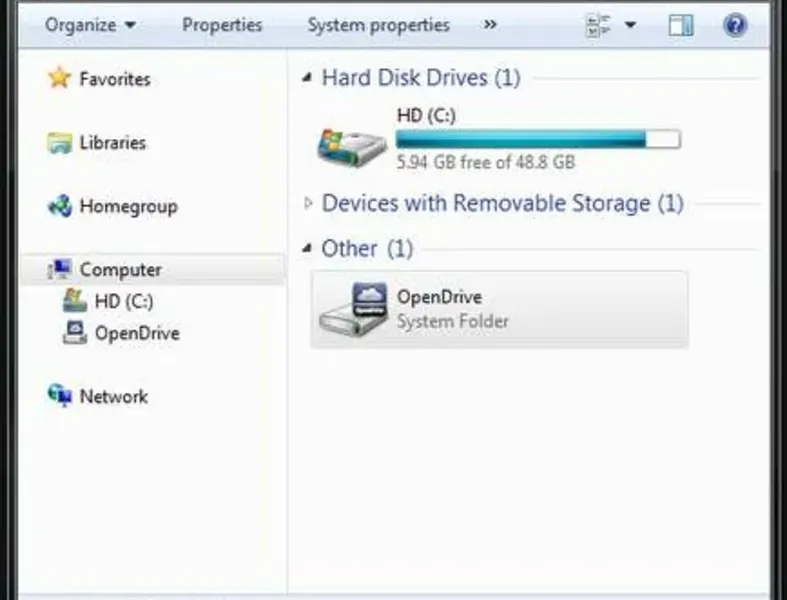The height and width of the screenshot is (600, 787).
Task: Click the change view icon
Action: coord(598,25)
